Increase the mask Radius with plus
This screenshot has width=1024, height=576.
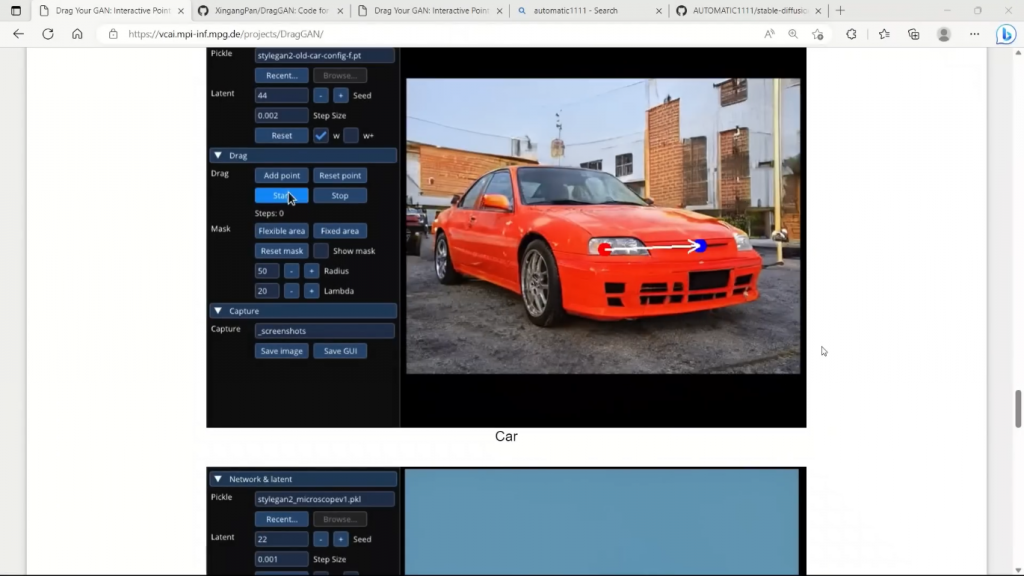tap(311, 271)
